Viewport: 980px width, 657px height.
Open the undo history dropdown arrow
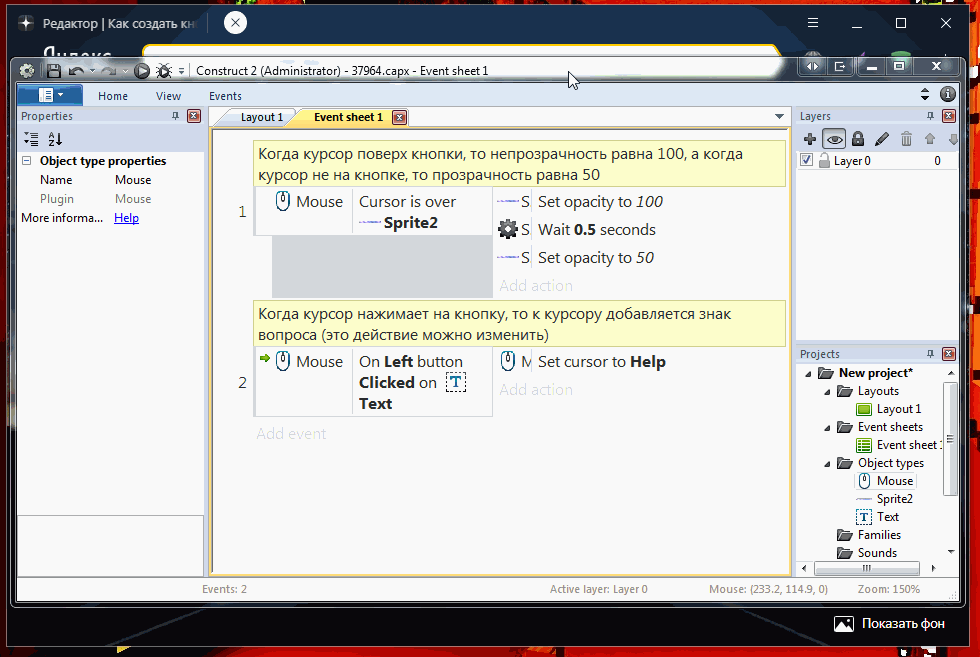[x=92, y=71]
